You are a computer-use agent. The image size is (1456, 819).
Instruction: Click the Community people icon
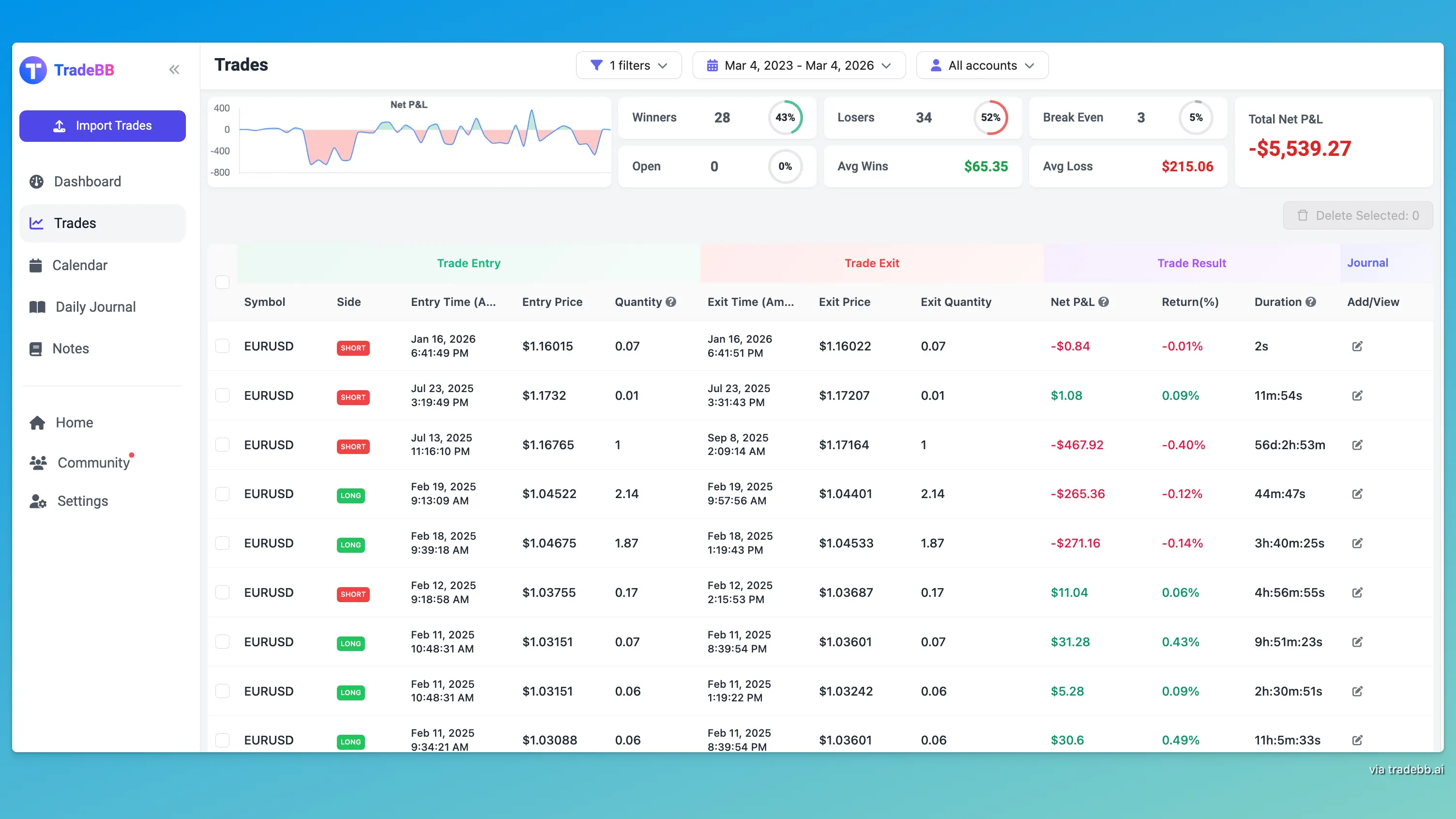click(36, 462)
